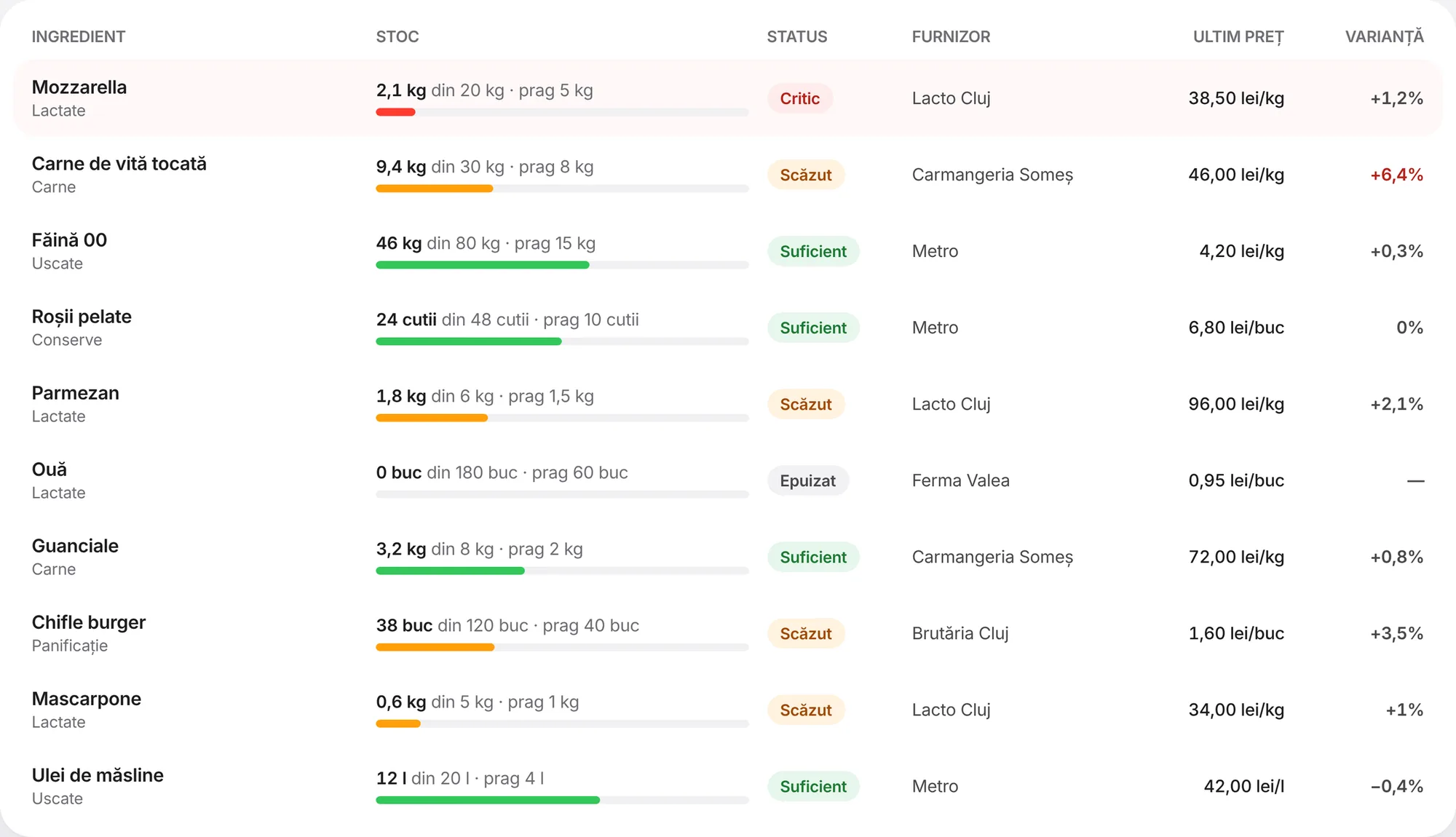Click the Suficient badge for Roșii pelate
The image size is (1456, 837).
tap(813, 328)
